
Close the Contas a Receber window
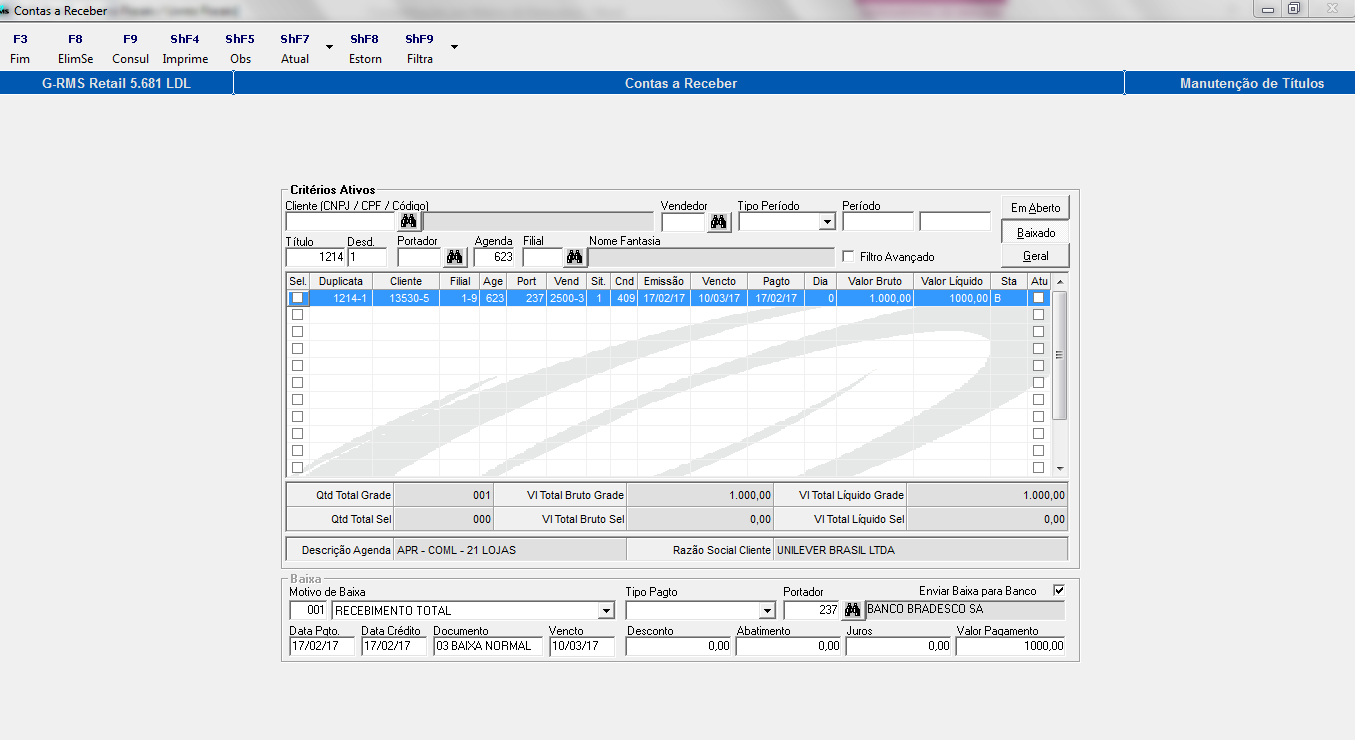pyautogui.click(x=1331, y=9)
